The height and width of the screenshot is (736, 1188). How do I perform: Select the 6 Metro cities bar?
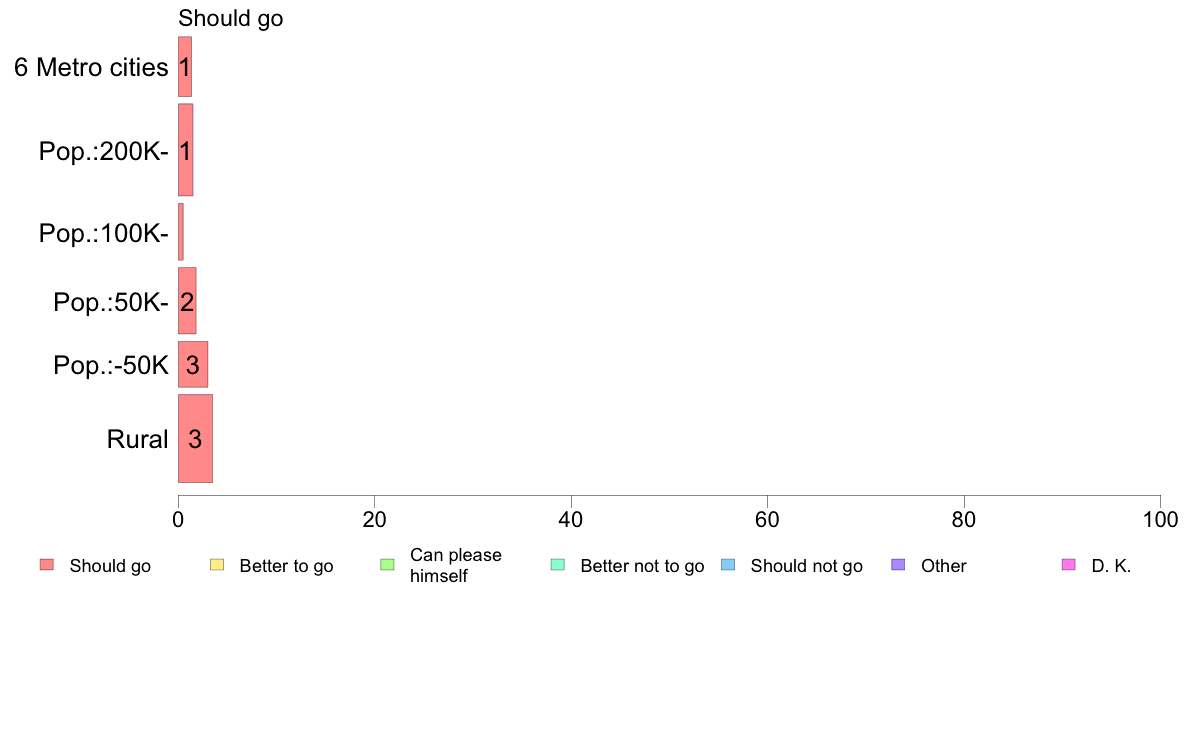[185, 67]
